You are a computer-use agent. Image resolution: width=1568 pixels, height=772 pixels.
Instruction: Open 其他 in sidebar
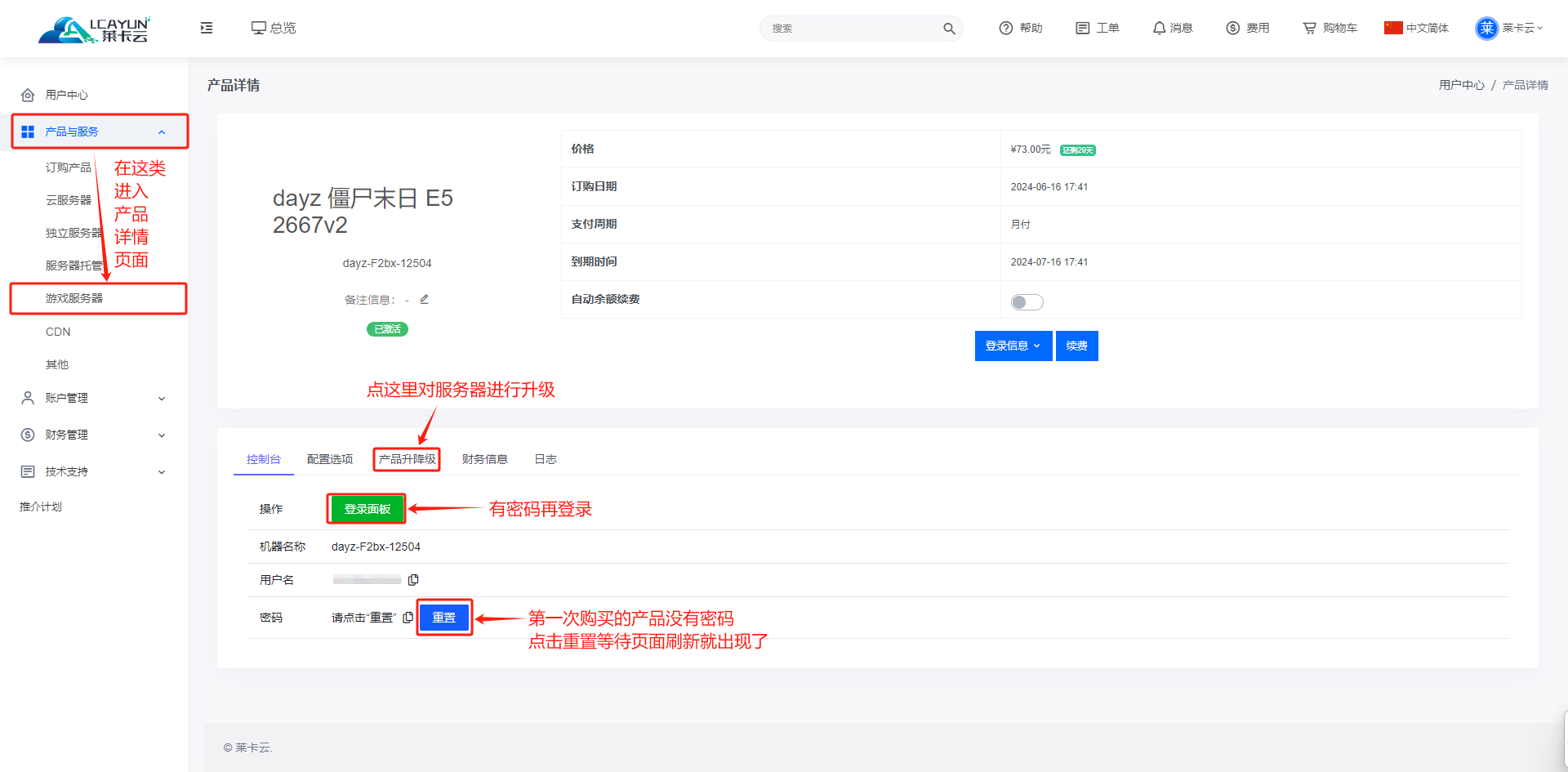[57, 364]
